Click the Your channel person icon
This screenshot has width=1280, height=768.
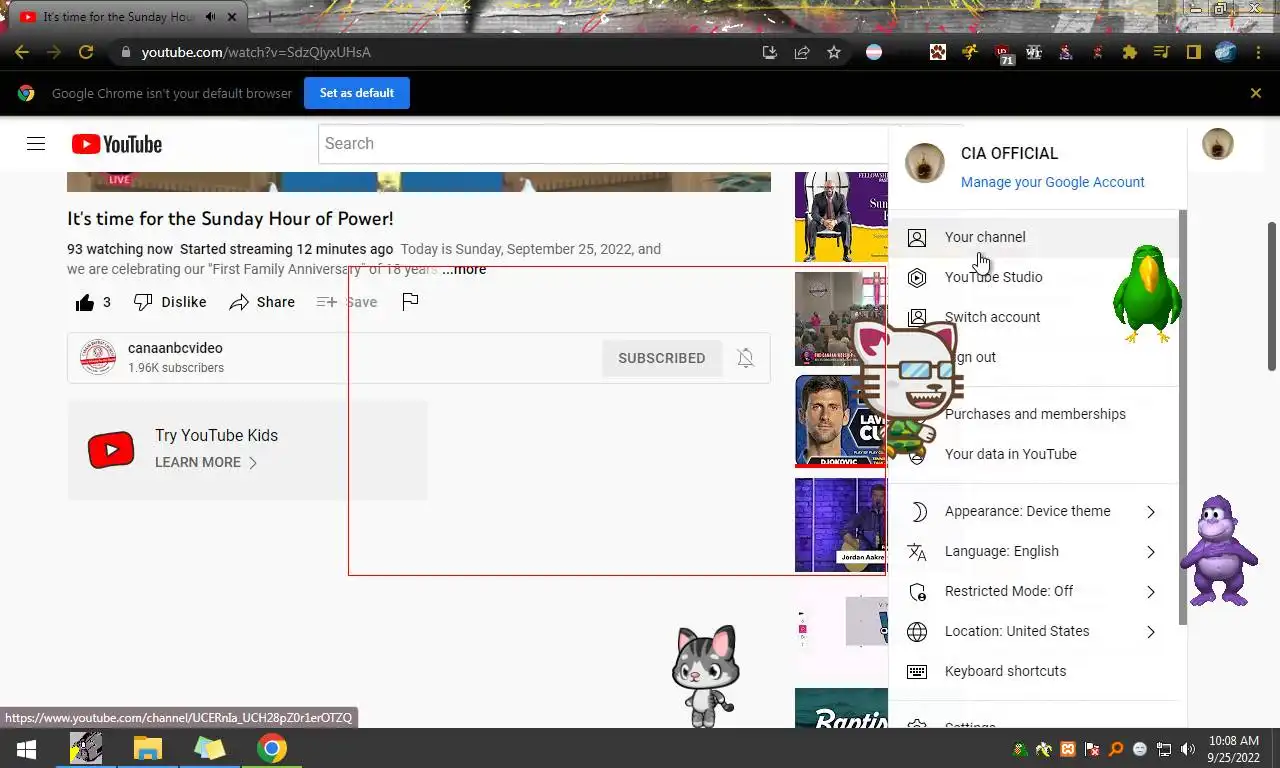pos(917,237)
